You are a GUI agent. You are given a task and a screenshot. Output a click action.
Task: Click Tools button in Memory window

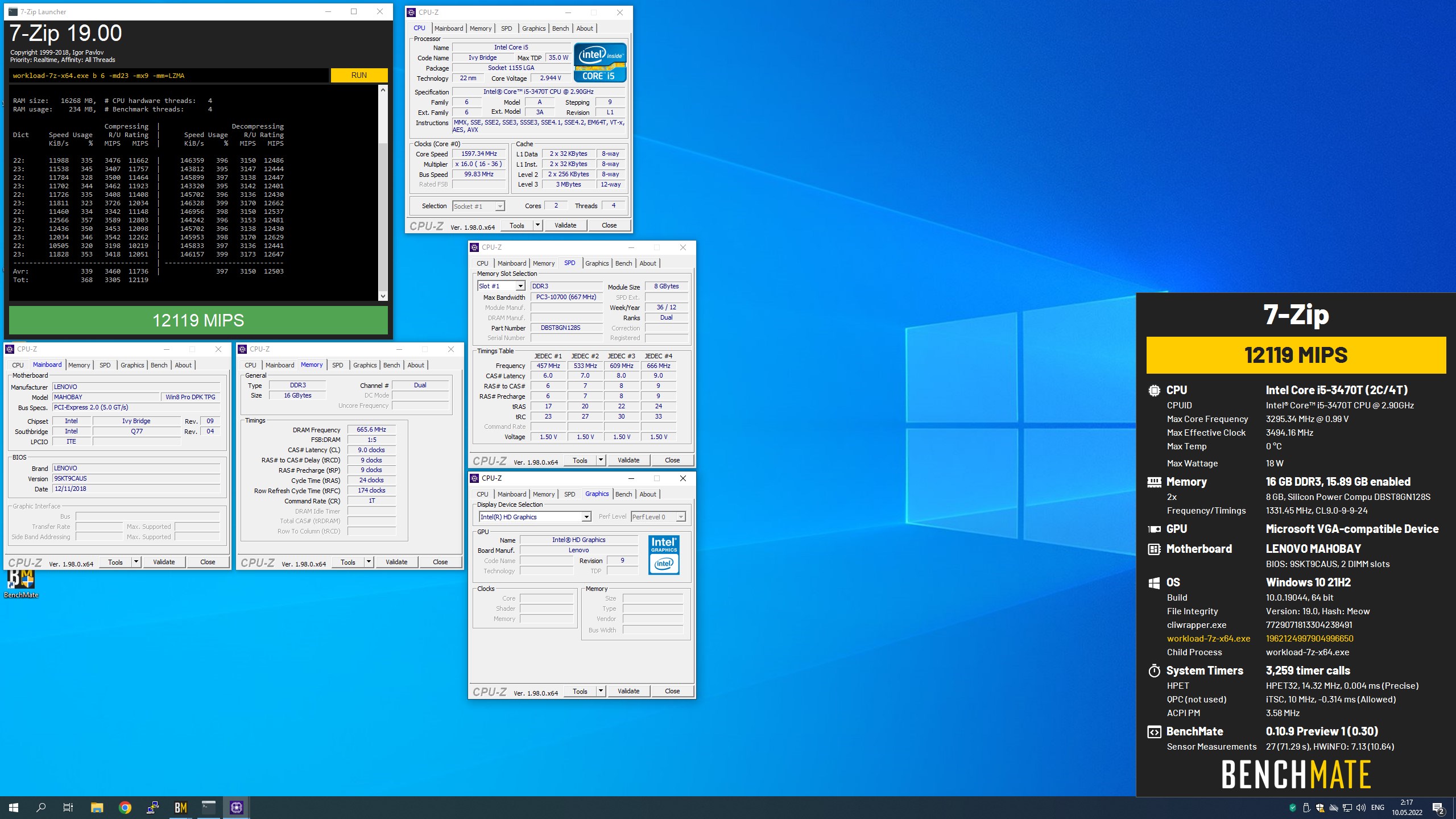pyautogui.click(x=348, y=562)
